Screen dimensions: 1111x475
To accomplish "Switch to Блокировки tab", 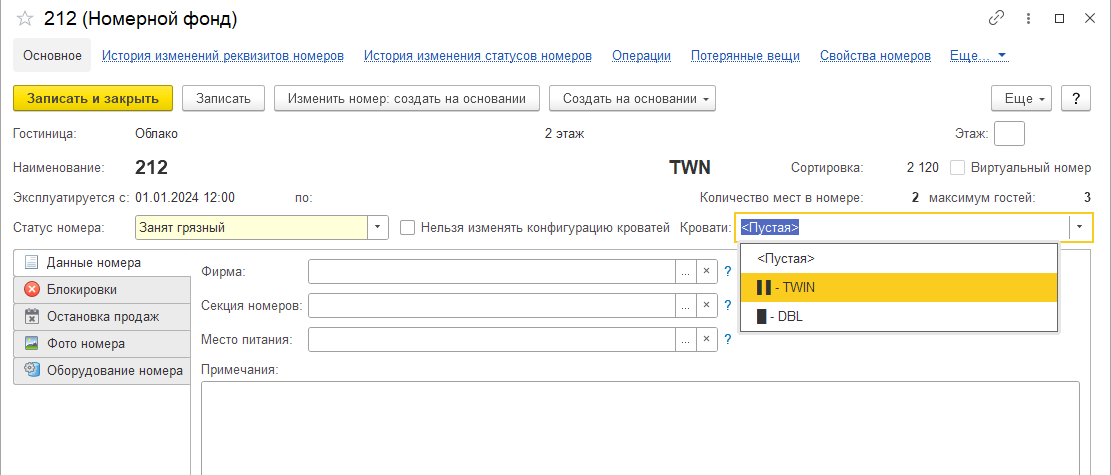I will pyautogui.click(x=100, y=290).
